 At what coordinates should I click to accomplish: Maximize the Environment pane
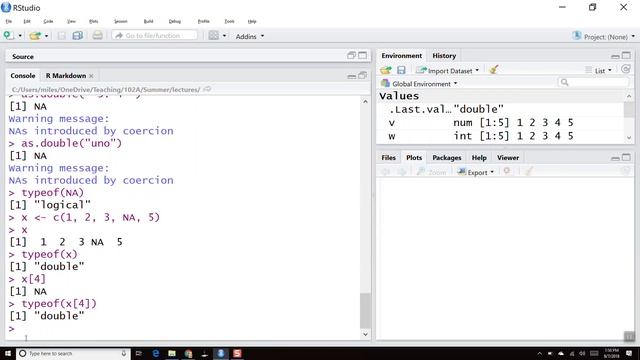coord(626,55)
